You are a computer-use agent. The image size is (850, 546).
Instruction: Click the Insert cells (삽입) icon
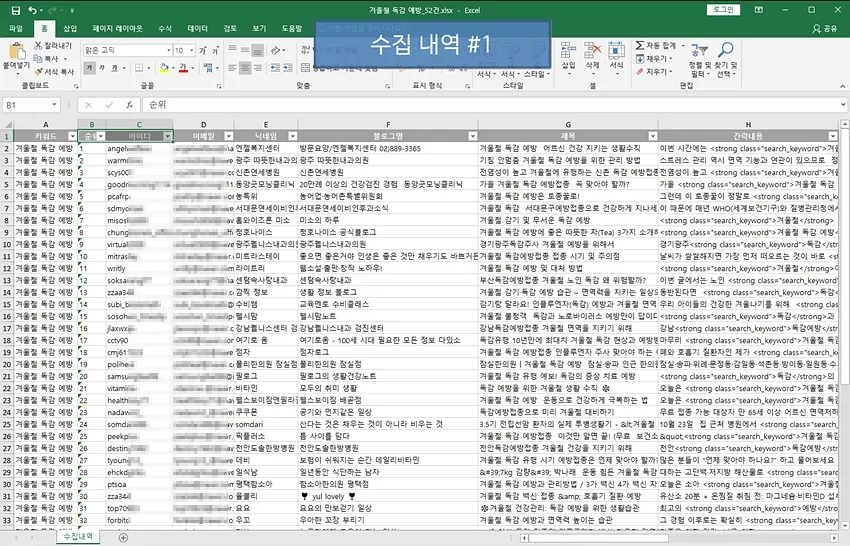pos(568,50)
